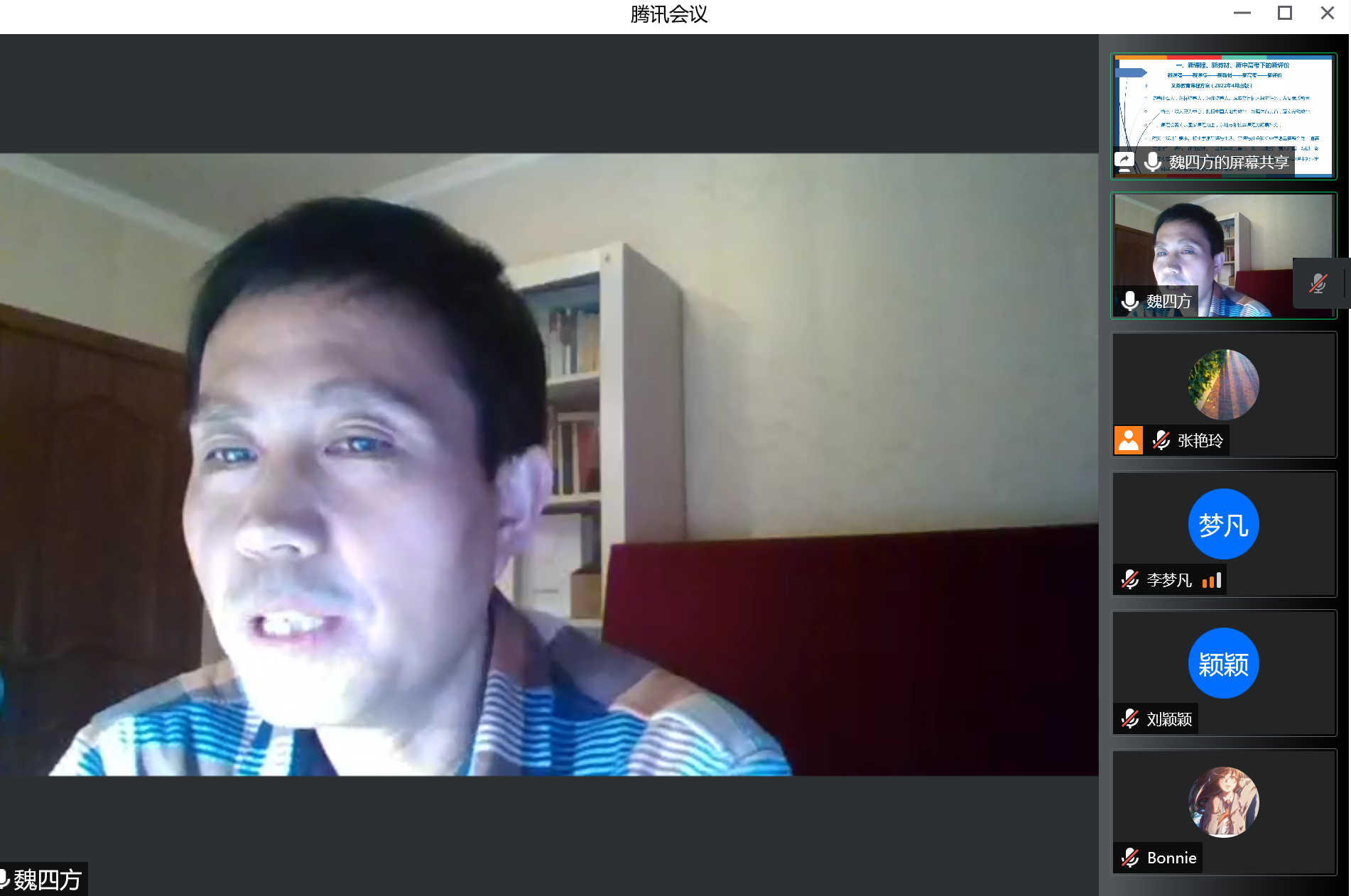Click the Bonnie name label

(1171, 858)
